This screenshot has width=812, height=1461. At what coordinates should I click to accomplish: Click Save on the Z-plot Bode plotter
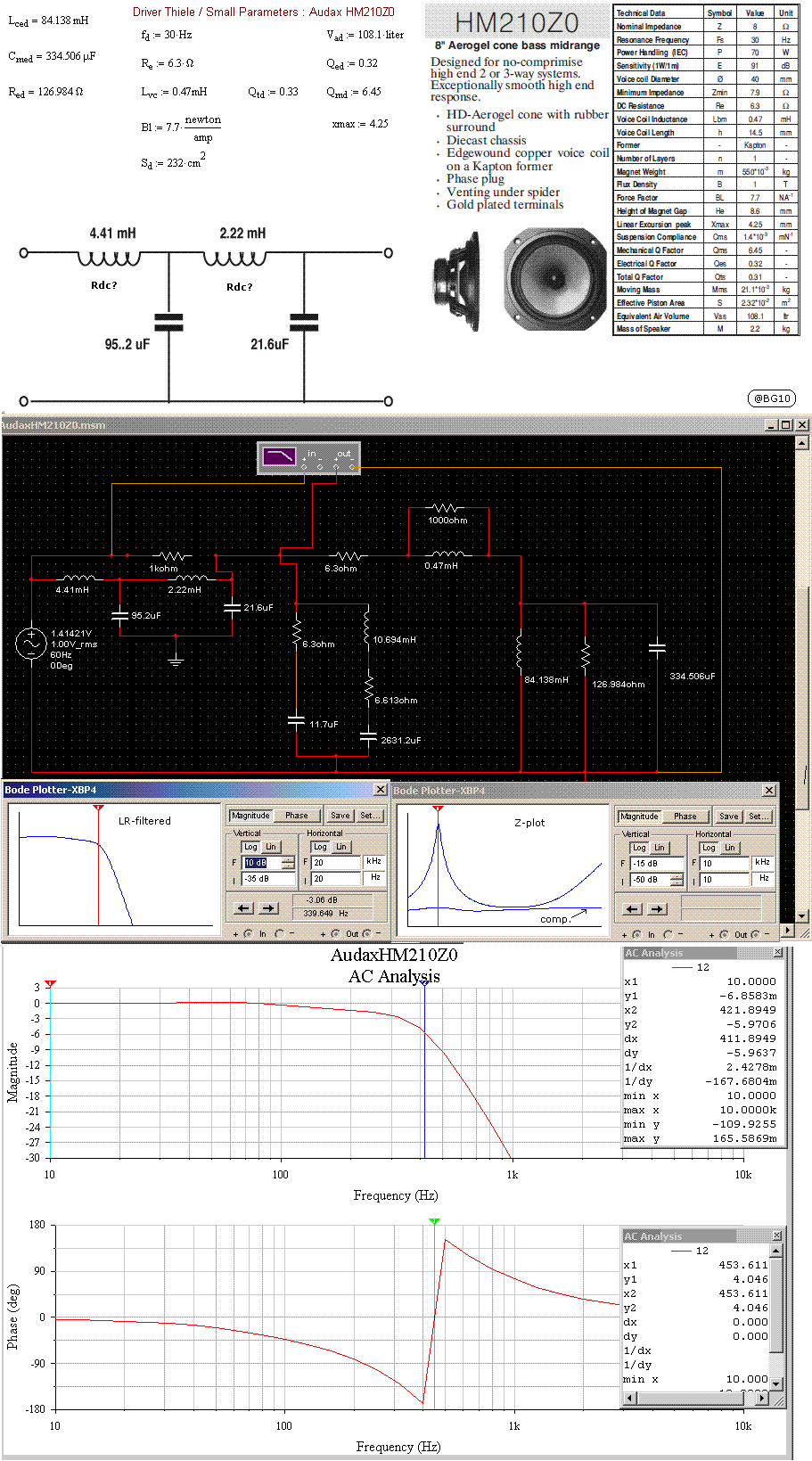click(x=729, y=817)
